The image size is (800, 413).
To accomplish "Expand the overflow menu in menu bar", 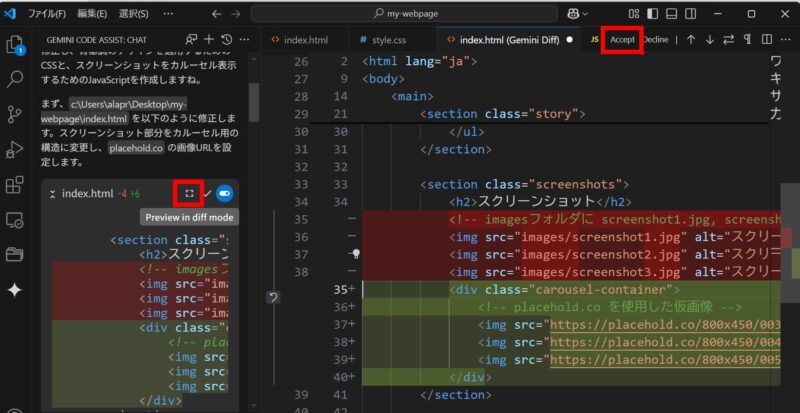I will tap(167, 14).
